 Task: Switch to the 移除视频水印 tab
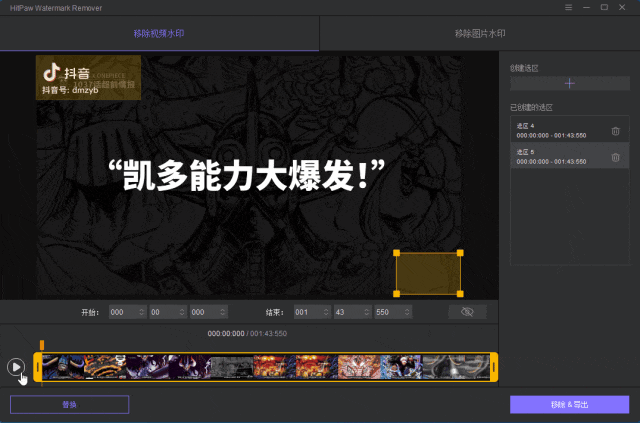coord(159,34)
